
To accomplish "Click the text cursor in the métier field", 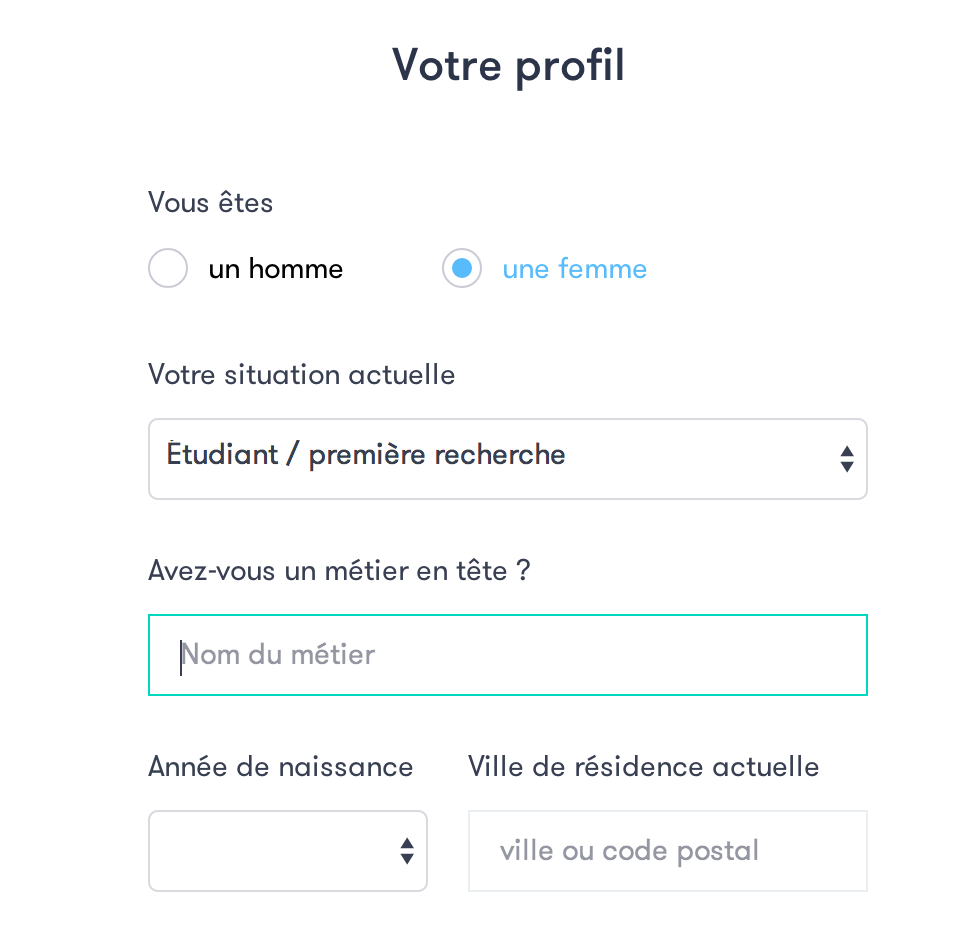I will [x=181, y=656].
